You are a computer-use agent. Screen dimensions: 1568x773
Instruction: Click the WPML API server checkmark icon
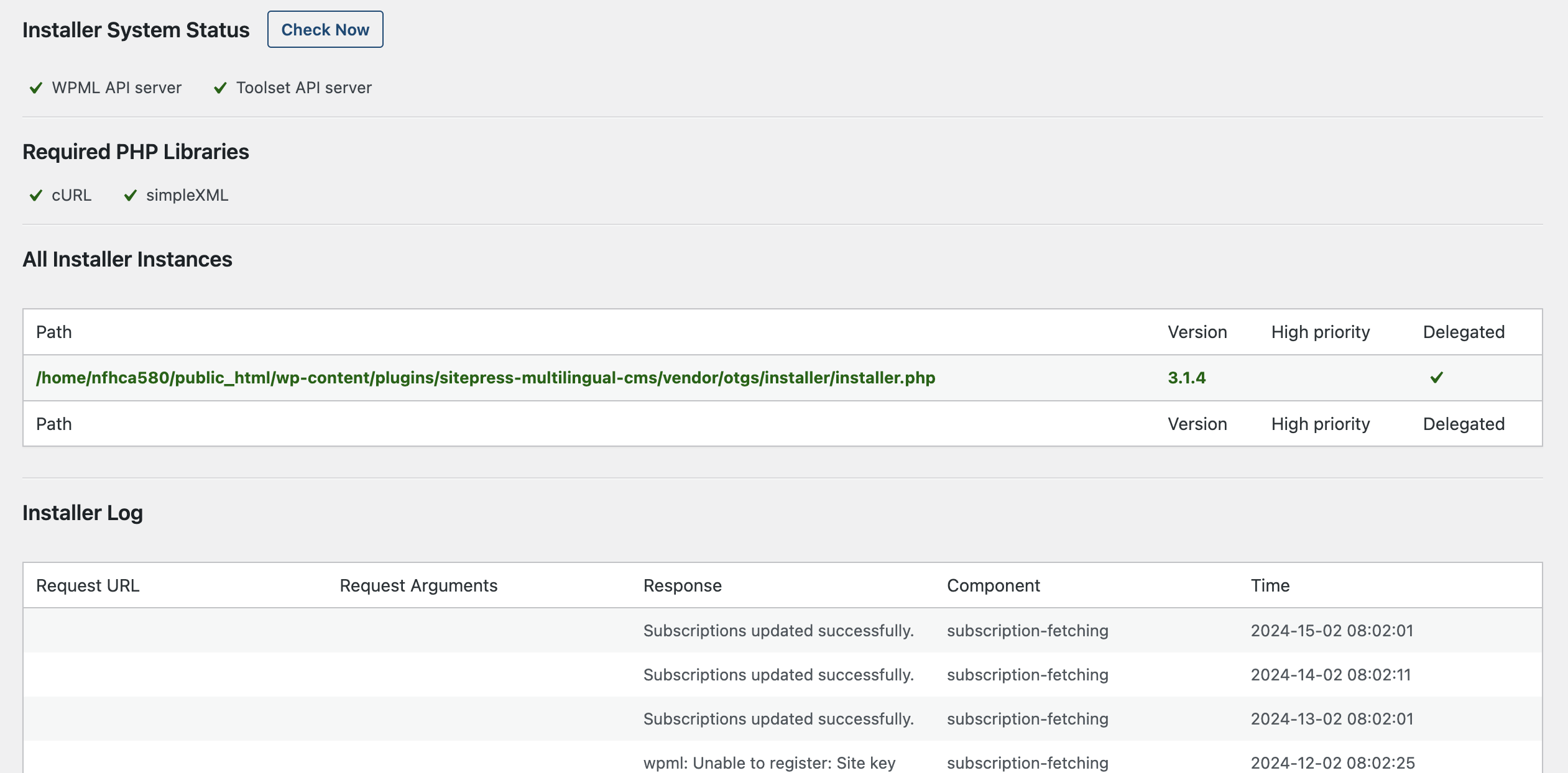tap(36, 88)
